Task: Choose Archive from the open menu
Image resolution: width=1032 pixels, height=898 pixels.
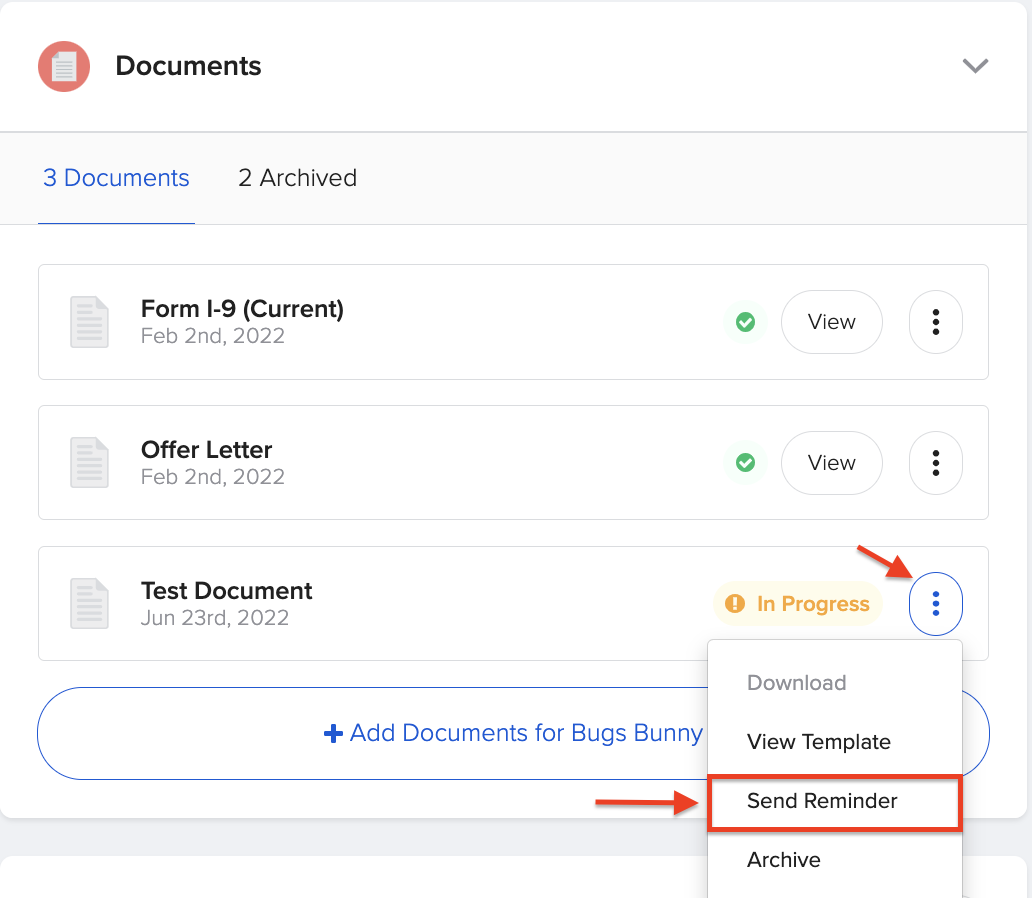Action: 784,860
